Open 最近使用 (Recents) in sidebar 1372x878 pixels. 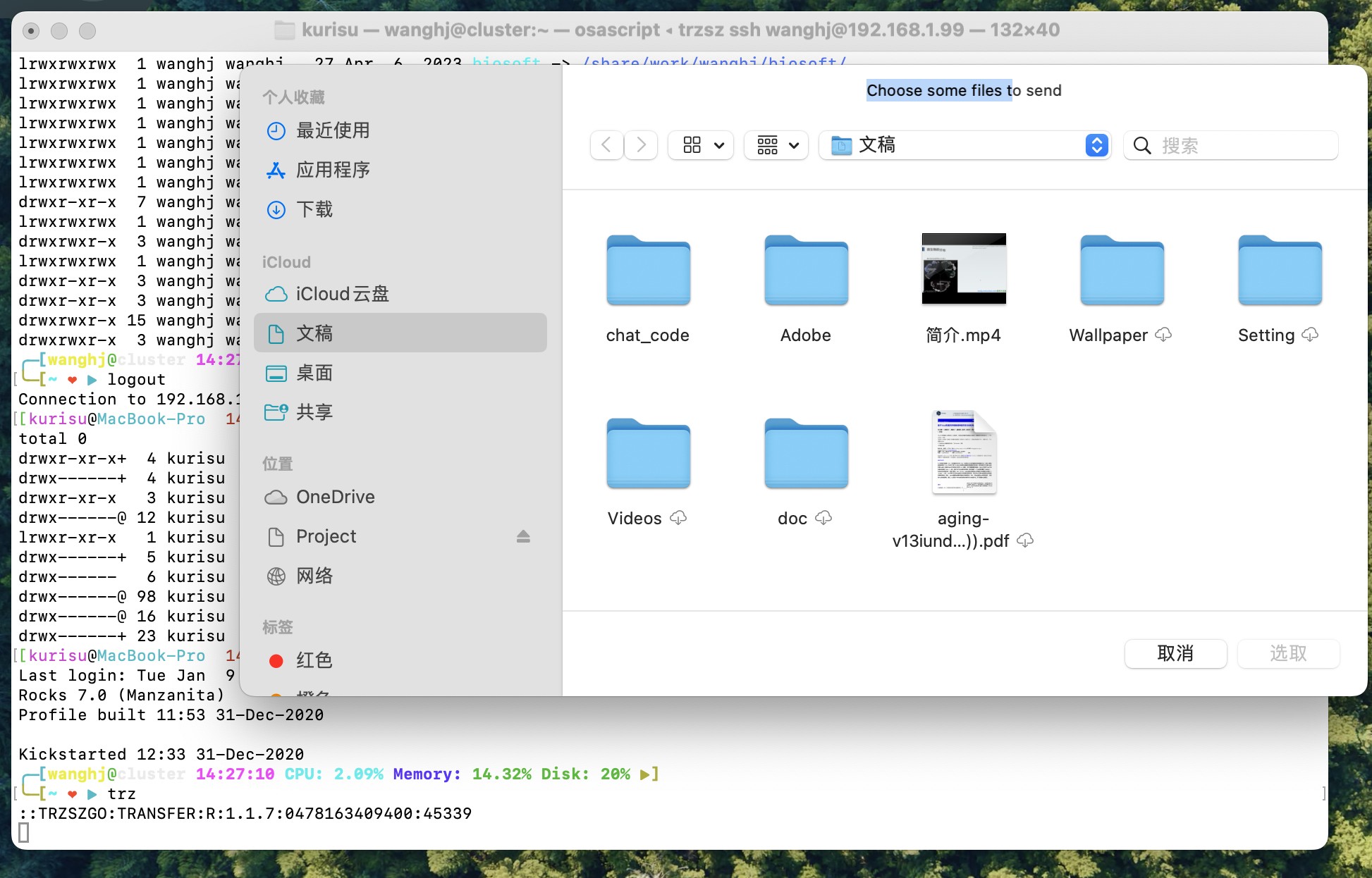coord(400,130)
